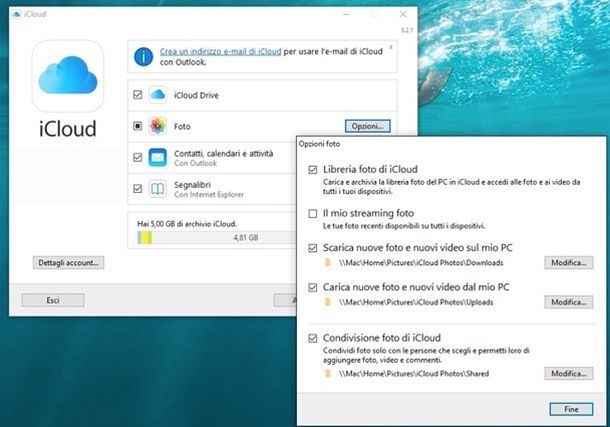
Task: Select the Uploads folder path text
Action: pos(416,302)
